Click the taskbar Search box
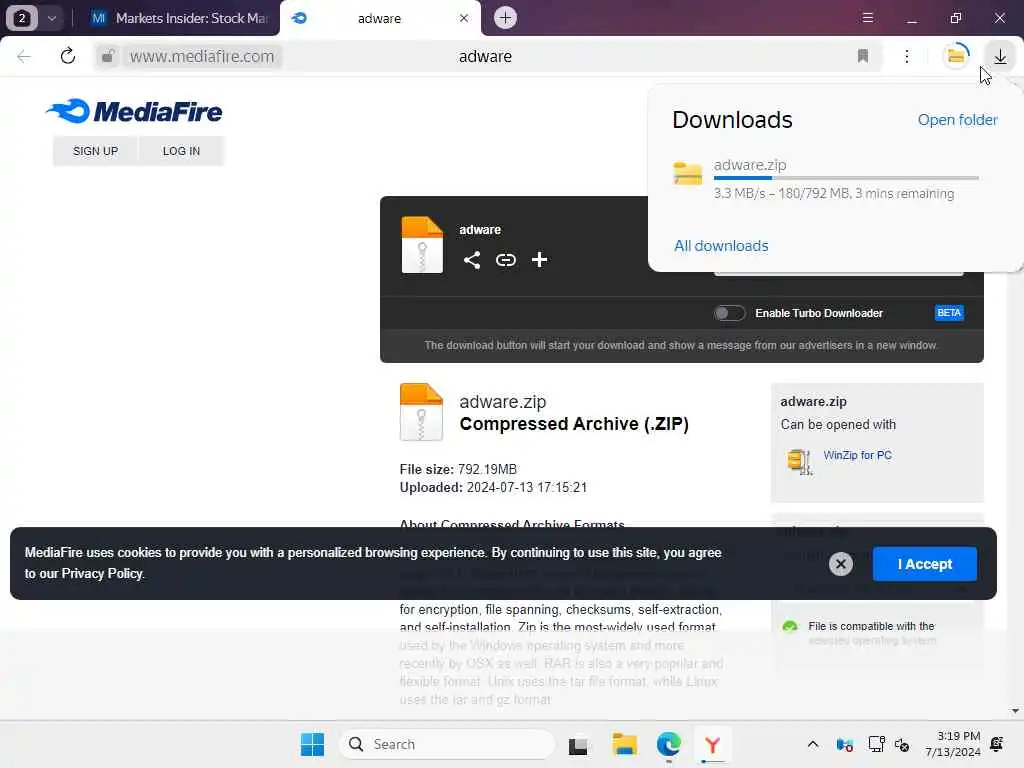Viewport: 1024px width, 768px height. point(447,744)
